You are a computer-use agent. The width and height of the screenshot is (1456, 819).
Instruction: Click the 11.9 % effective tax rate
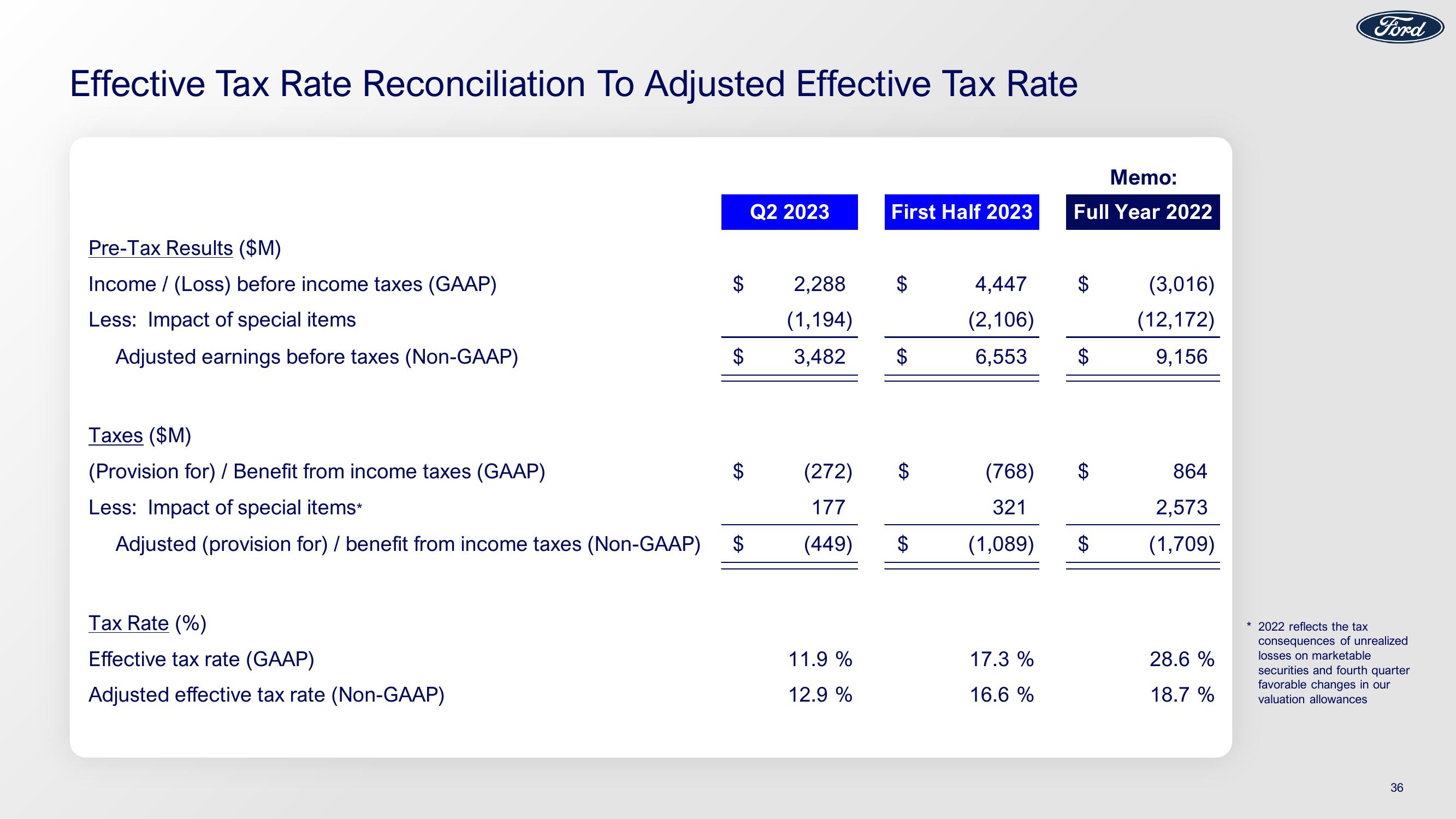pyautogui.click(x=820, y=659)
